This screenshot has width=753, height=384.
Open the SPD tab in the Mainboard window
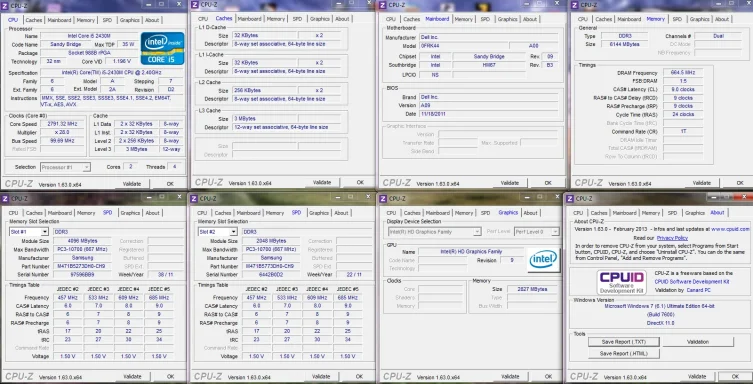click(x=485, y=19)
